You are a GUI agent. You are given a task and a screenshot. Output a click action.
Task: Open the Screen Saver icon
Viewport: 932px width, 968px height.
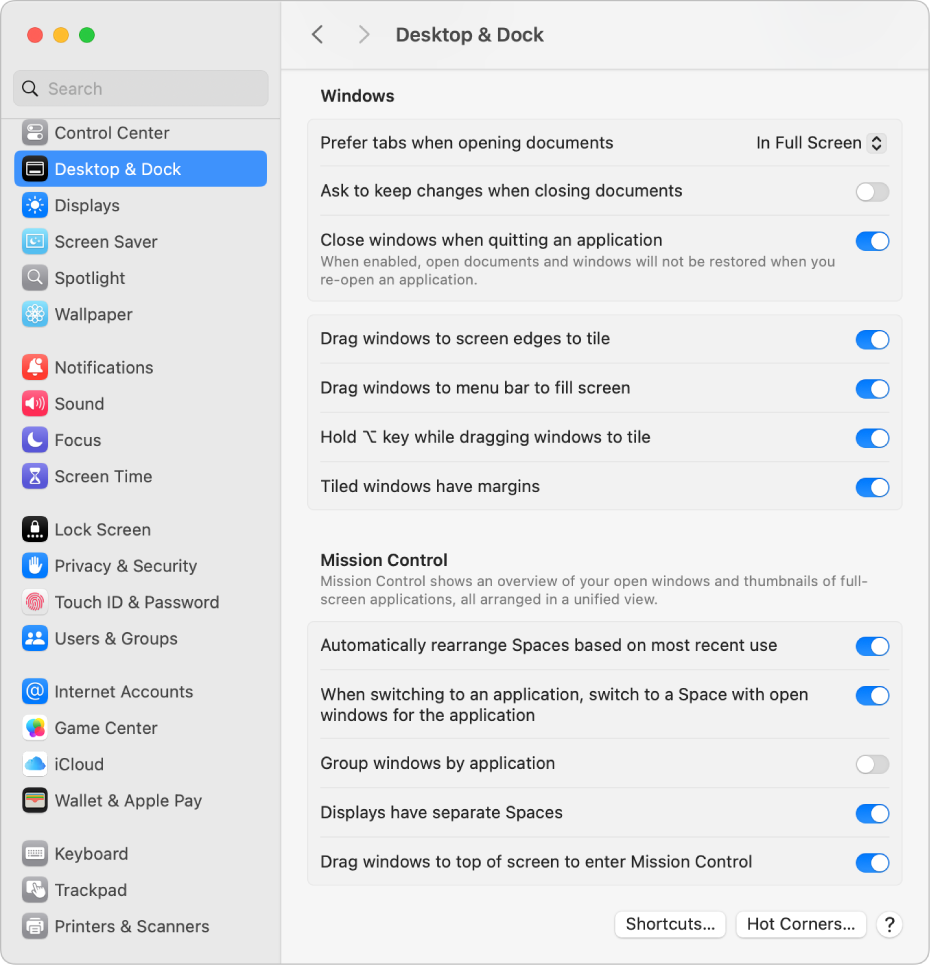pyautogui.click(x=35, y=242)
